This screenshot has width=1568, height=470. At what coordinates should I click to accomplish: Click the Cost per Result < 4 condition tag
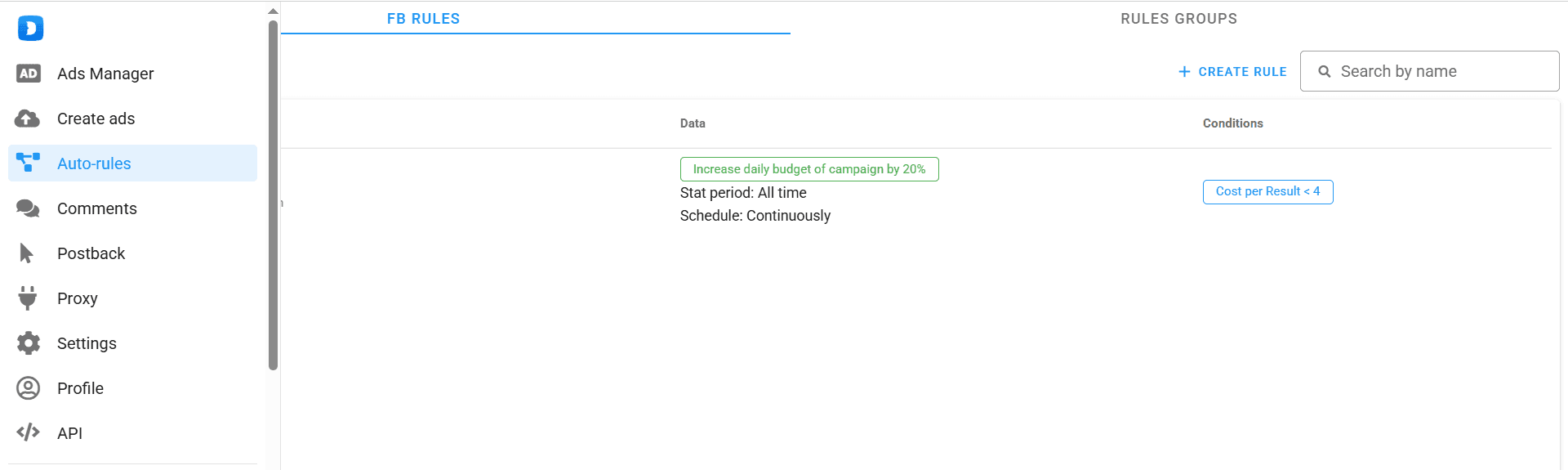click(x=1267, y=191)
